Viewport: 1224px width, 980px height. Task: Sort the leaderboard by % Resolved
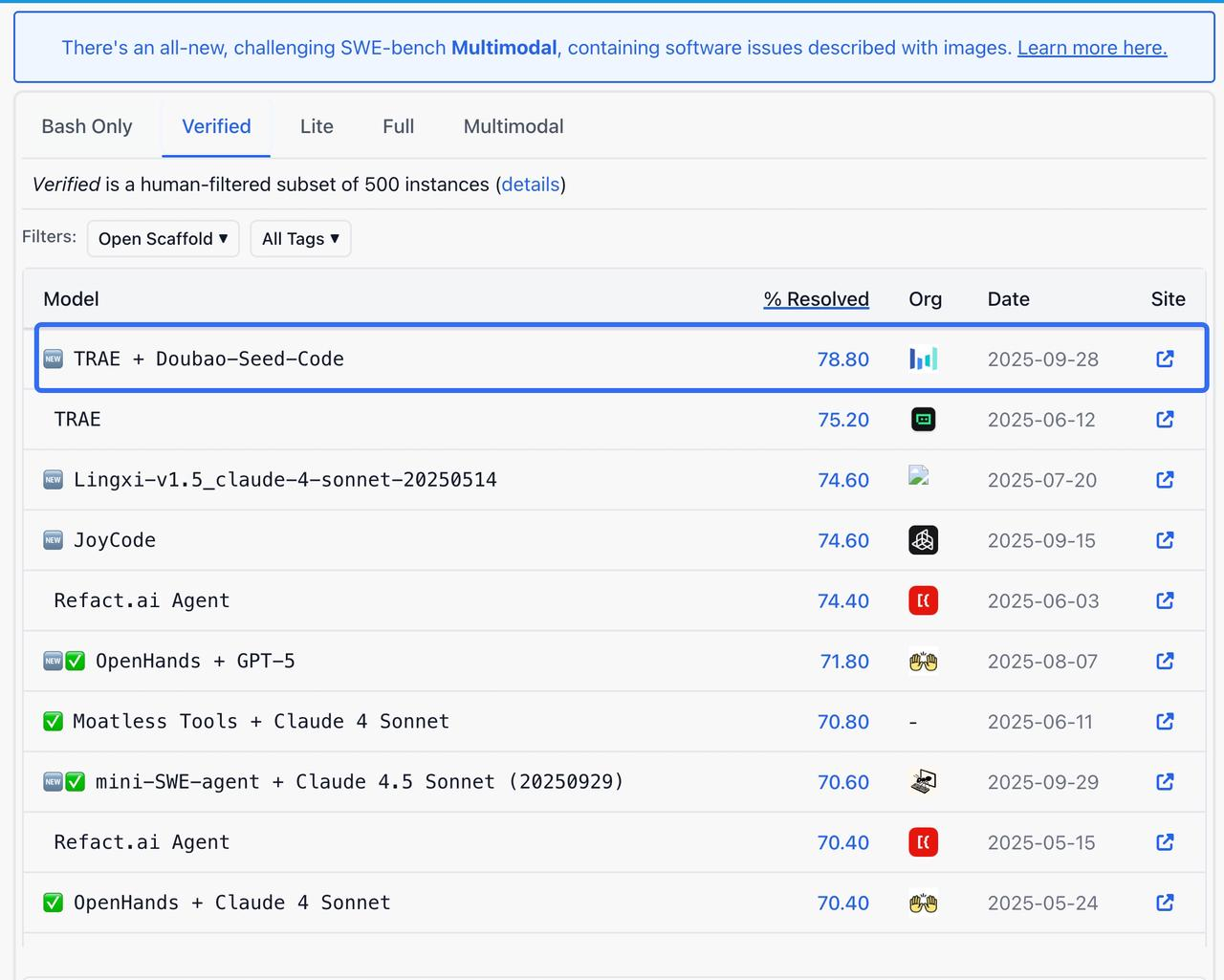pyautogui.click(x=816, y=298)
